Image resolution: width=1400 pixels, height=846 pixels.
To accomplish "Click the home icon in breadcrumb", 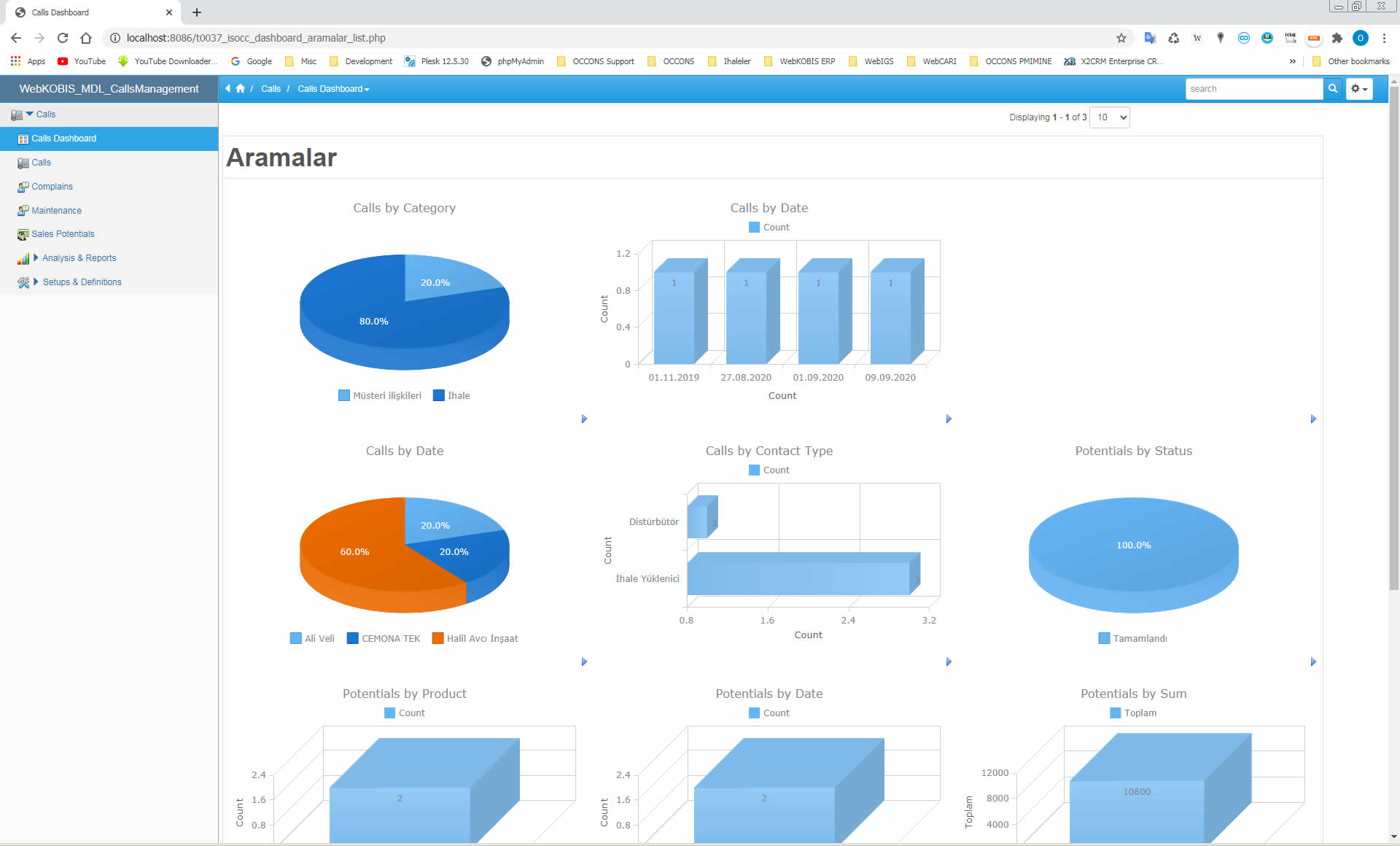I will pos(240,88).
